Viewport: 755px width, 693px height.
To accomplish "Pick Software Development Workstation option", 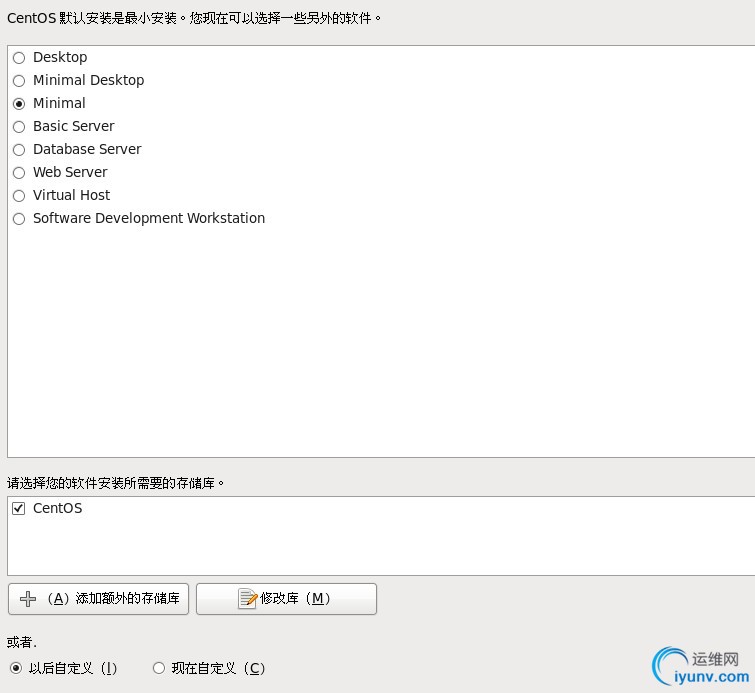I will click(x=19, y=219).
